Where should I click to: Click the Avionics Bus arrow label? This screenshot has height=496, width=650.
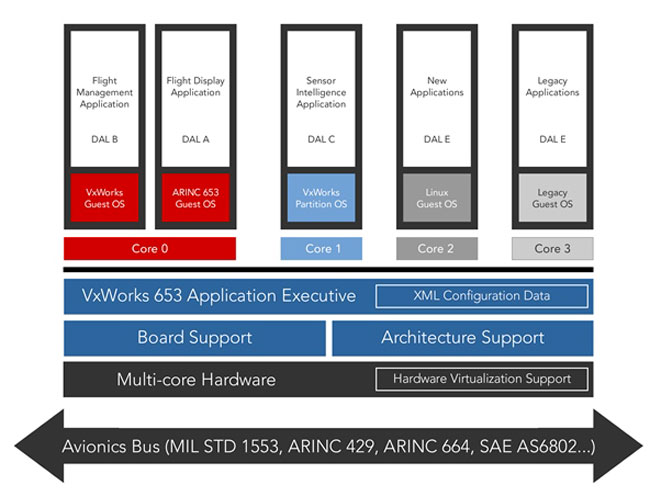click(x=324, y=444)
